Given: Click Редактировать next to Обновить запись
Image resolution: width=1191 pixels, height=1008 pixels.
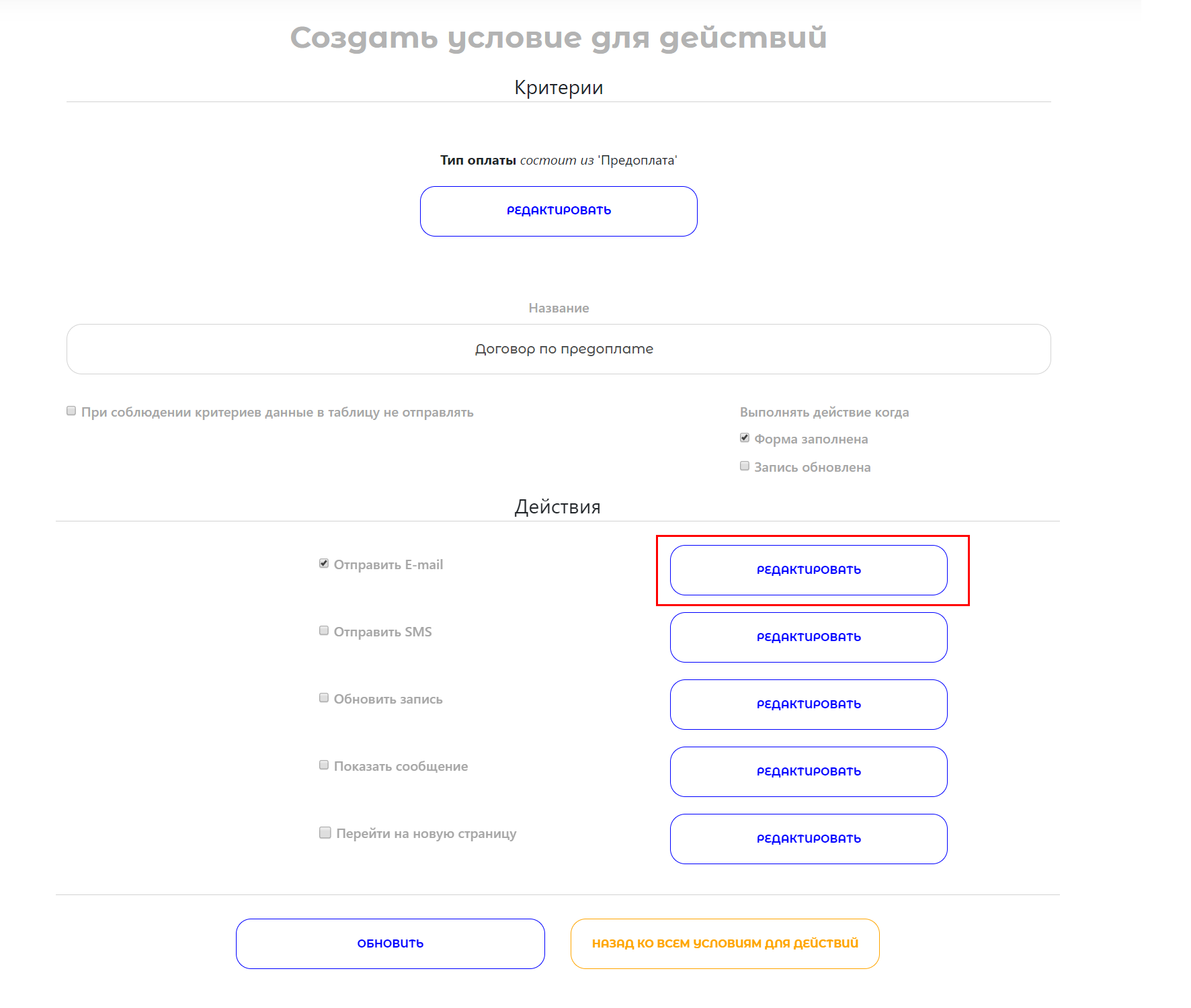Looking at the screenshot, I should pyautogui.click(x=809, y=704).
